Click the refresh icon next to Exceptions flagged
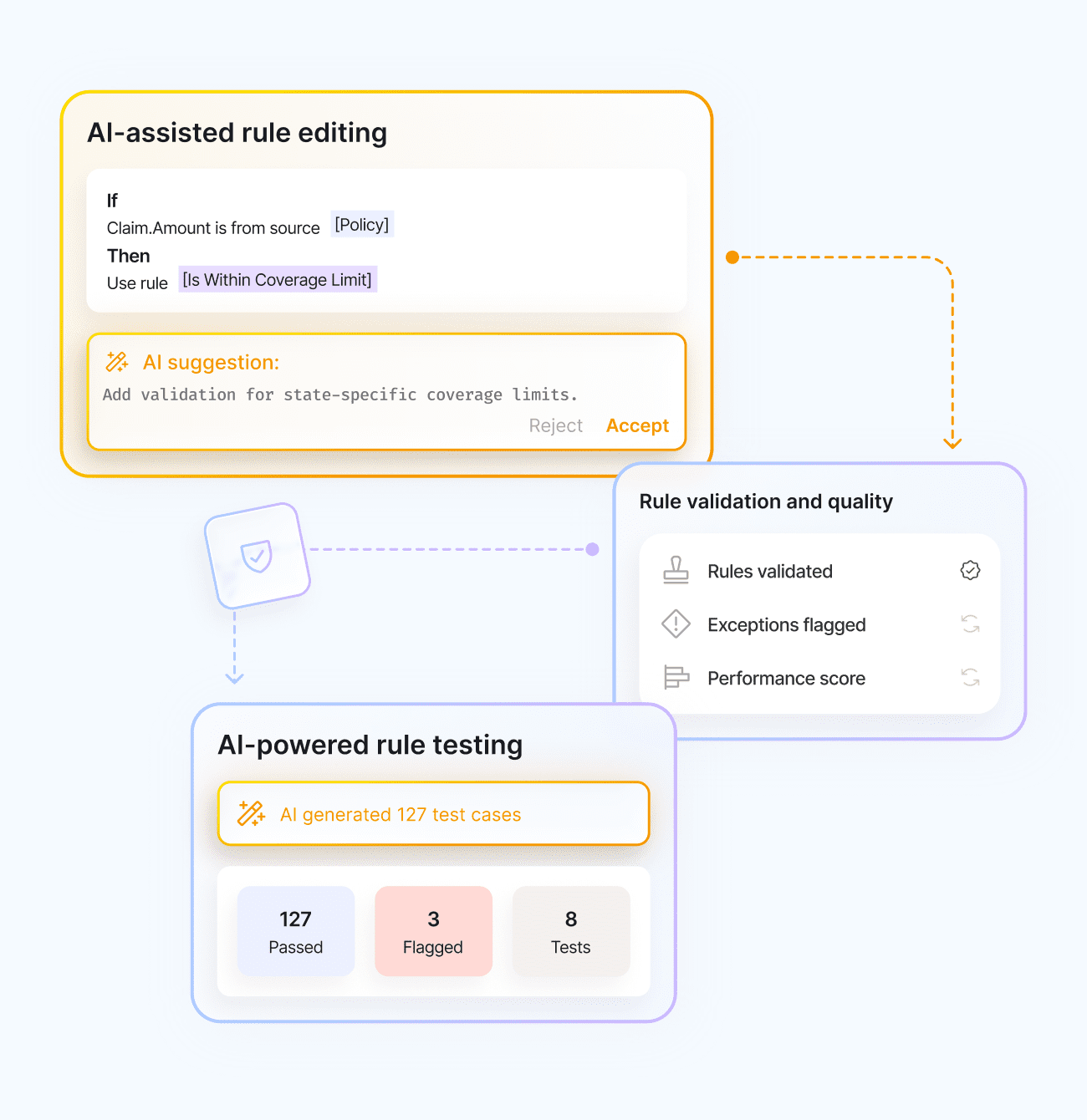Screen dimensions: 1087x1120 point(970,624)
